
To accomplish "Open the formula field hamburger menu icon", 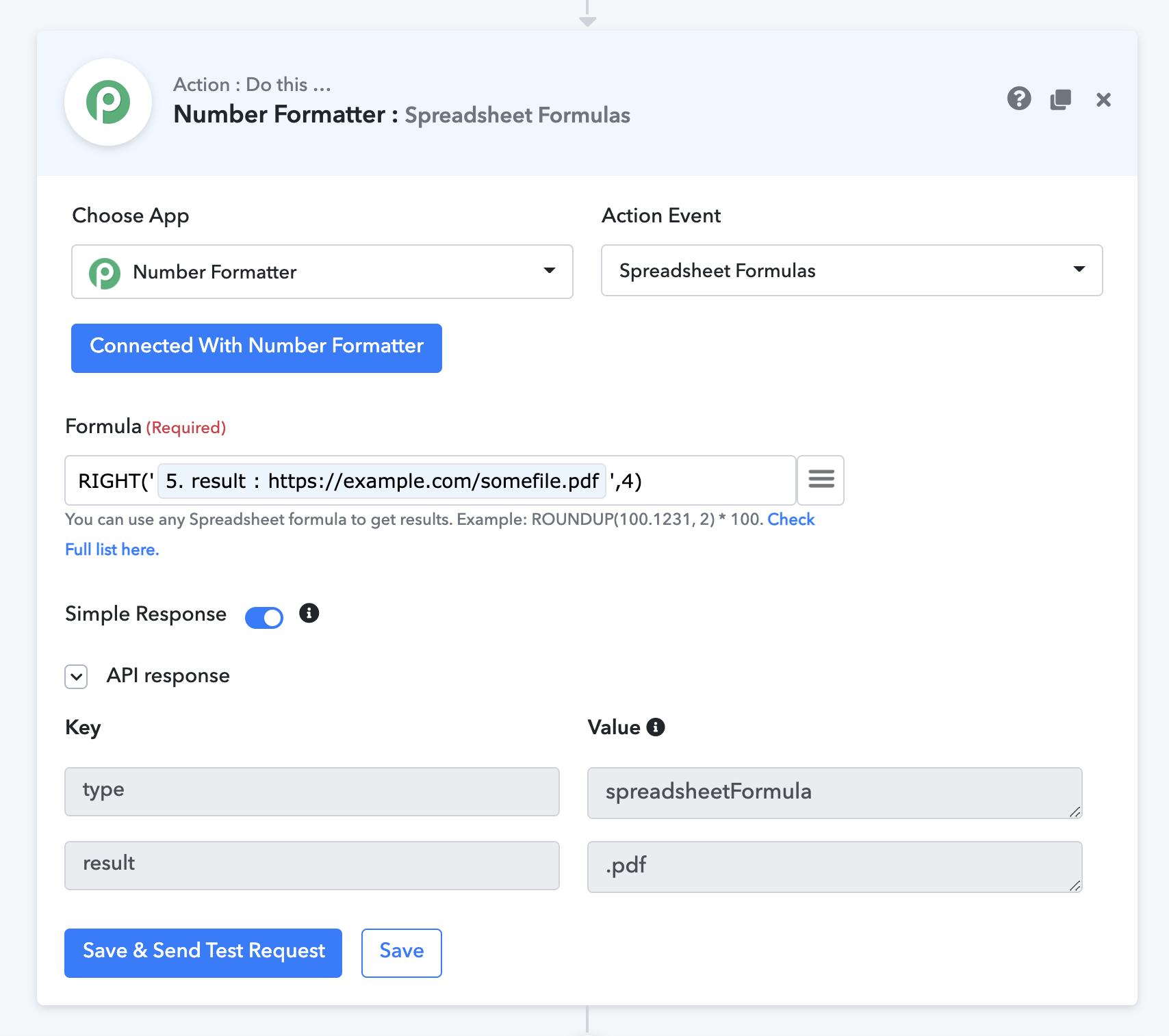I will (x=821, y=480).
